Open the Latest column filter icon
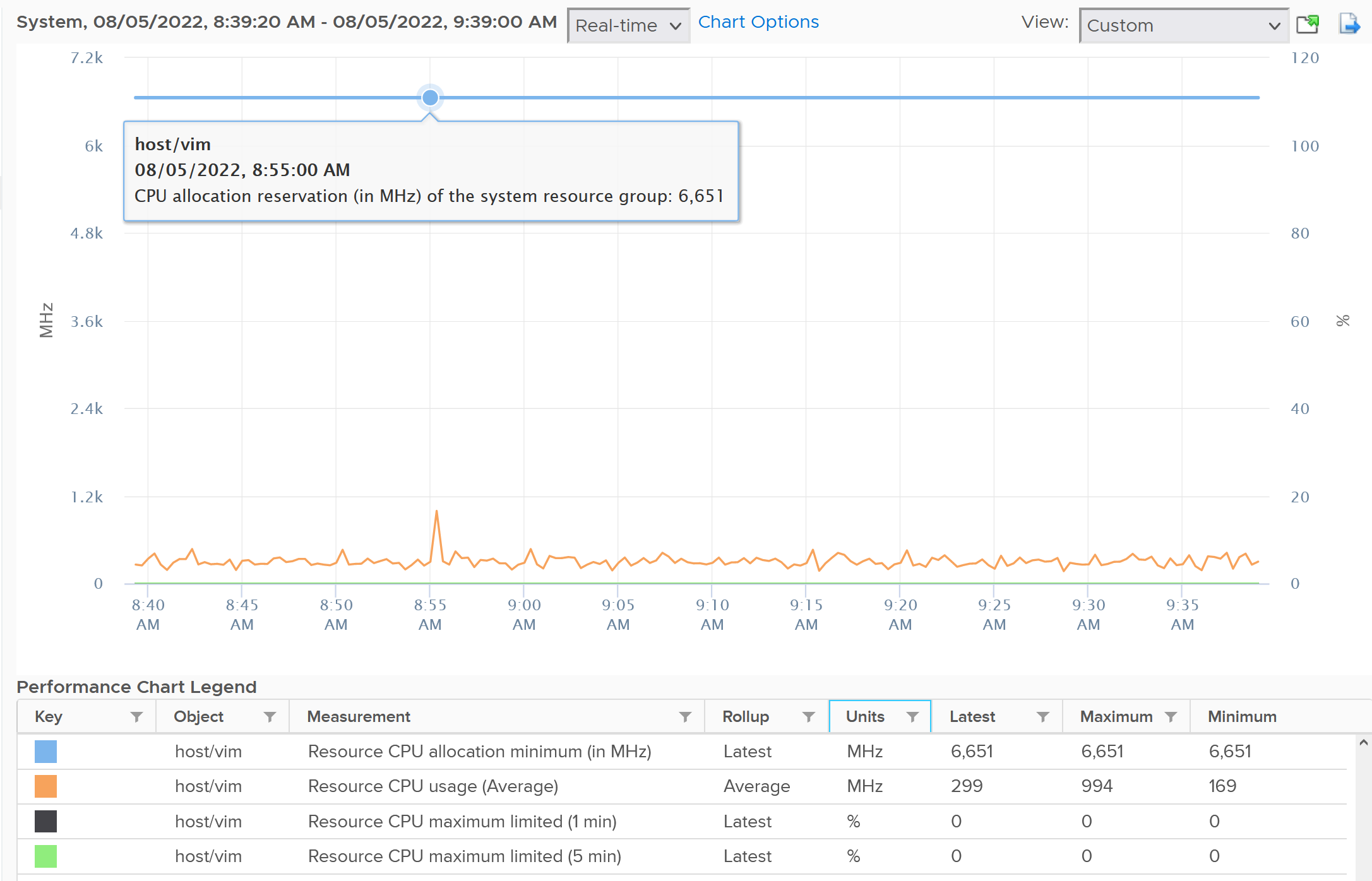Viewport: 1372px width, 881px height. click(1043, 717)
